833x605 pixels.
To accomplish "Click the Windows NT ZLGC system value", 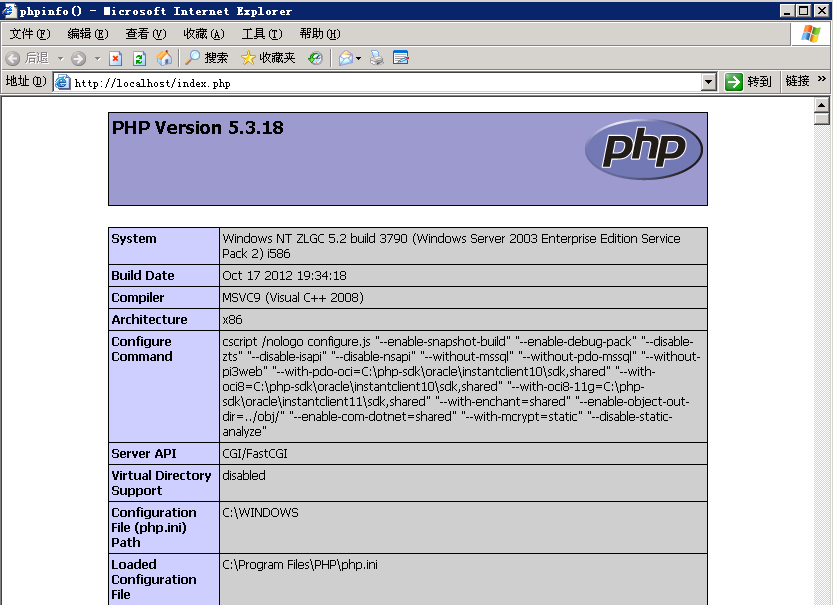I will click(451, 246).
